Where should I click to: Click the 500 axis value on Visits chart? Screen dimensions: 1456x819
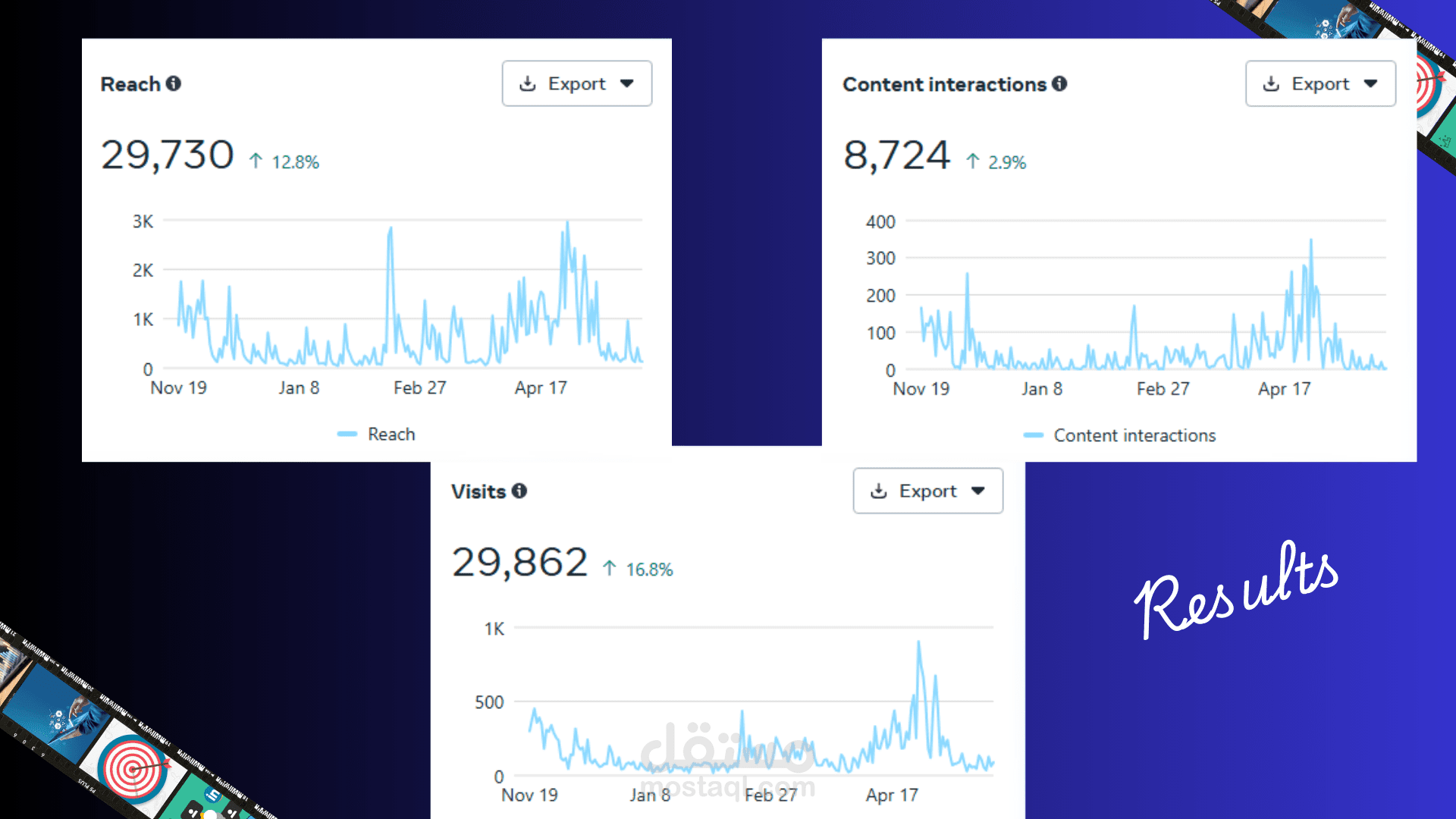tap(489, 702)
